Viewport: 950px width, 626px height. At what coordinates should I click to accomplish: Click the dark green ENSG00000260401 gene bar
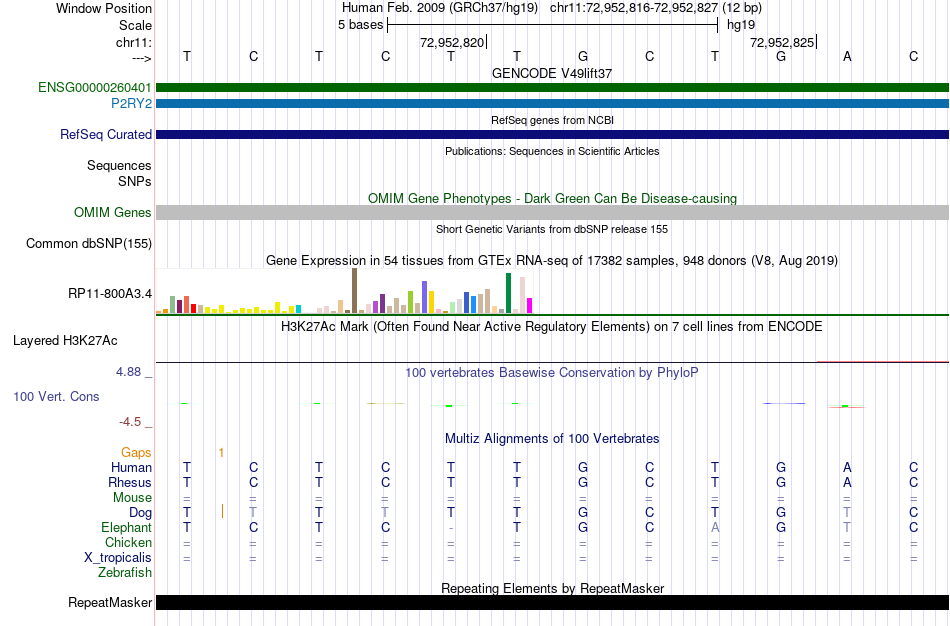coord(553,87)
